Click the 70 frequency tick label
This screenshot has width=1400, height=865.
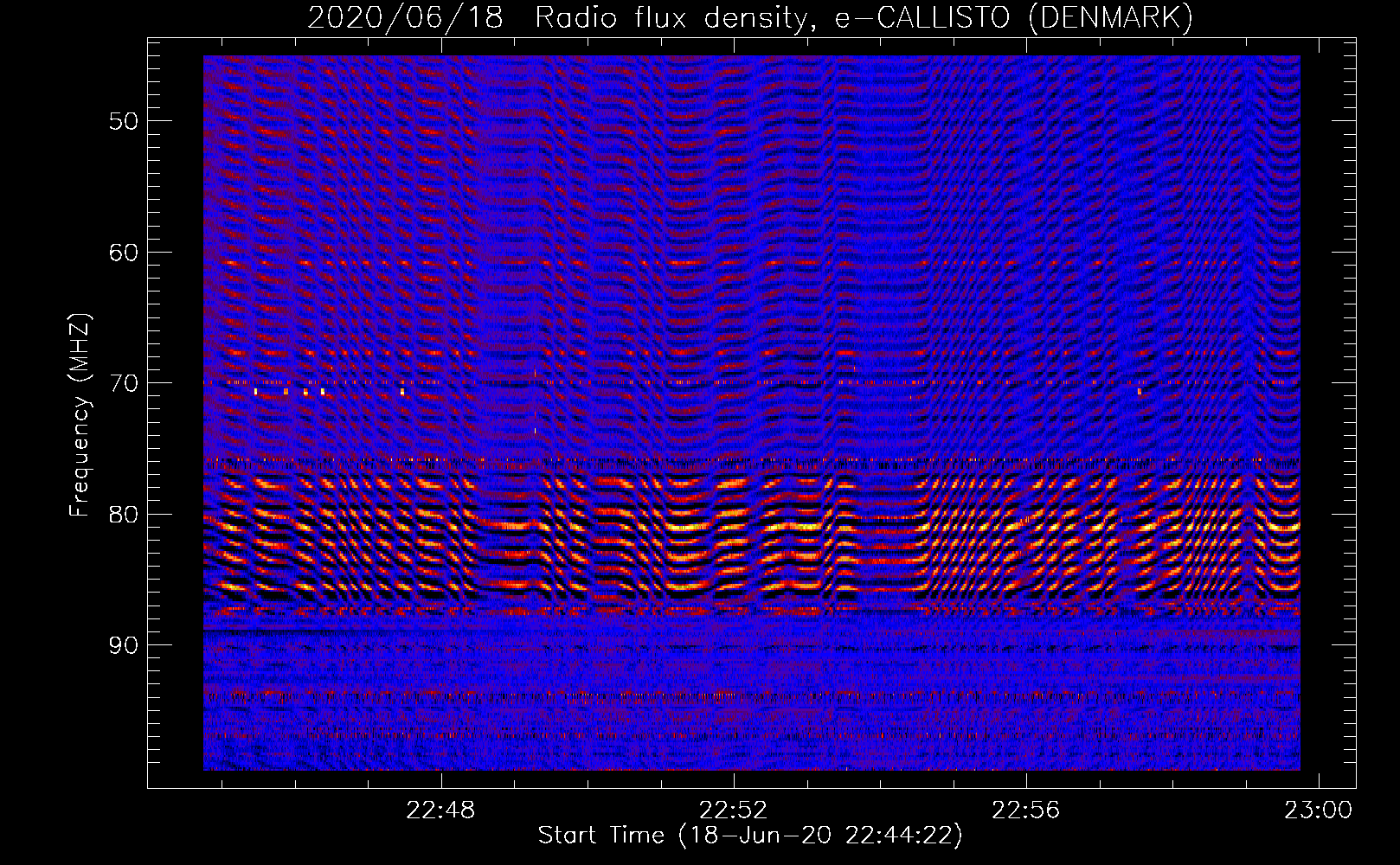[x=124, y=383]
